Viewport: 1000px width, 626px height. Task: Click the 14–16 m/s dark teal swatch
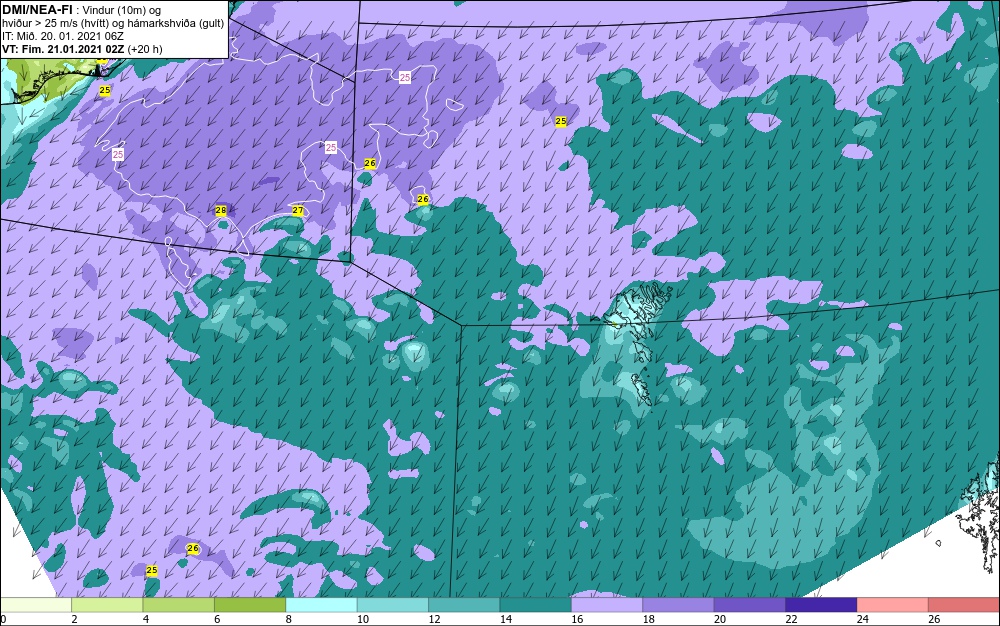(x=536, y=605)
